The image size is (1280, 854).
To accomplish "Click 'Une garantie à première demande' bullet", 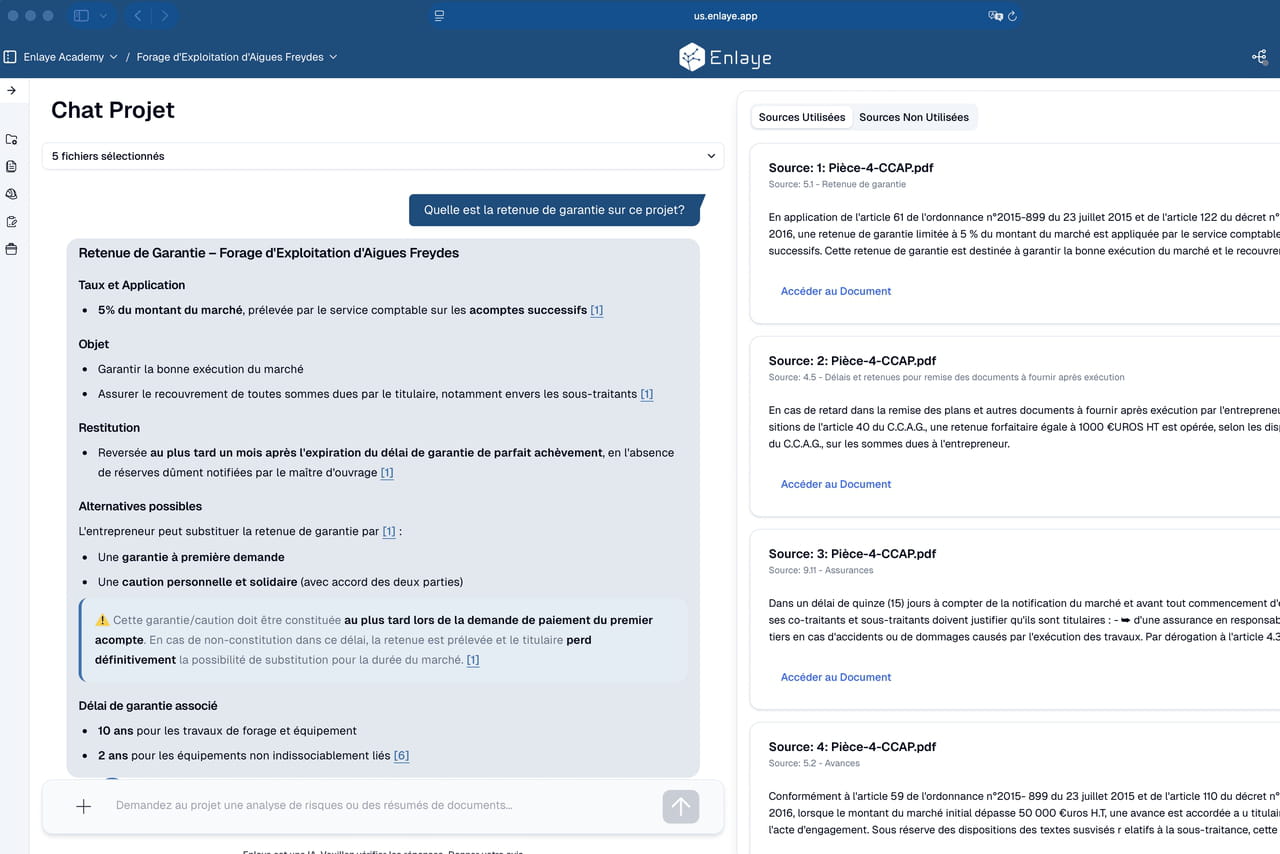I will click(191, 557).
